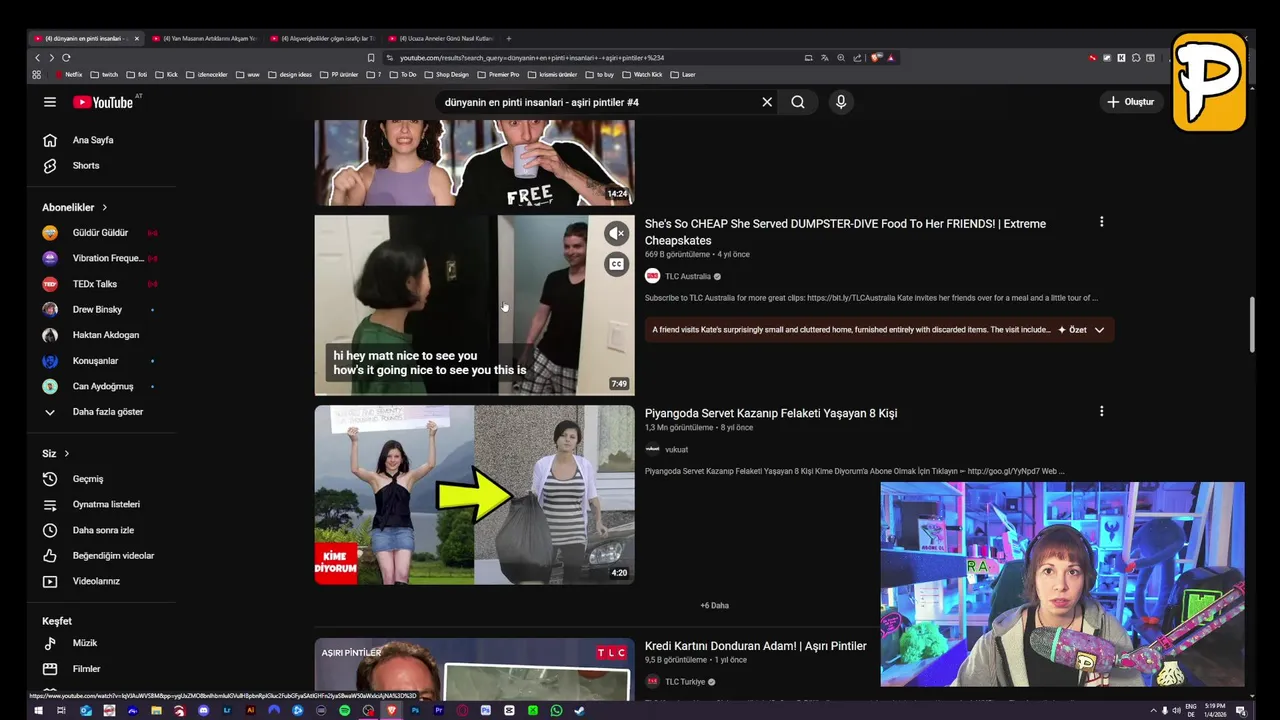The height and width of the screenshot is (720, 1280).
Task: Open the extensions puzzle icon
Action: (1136, 58)
